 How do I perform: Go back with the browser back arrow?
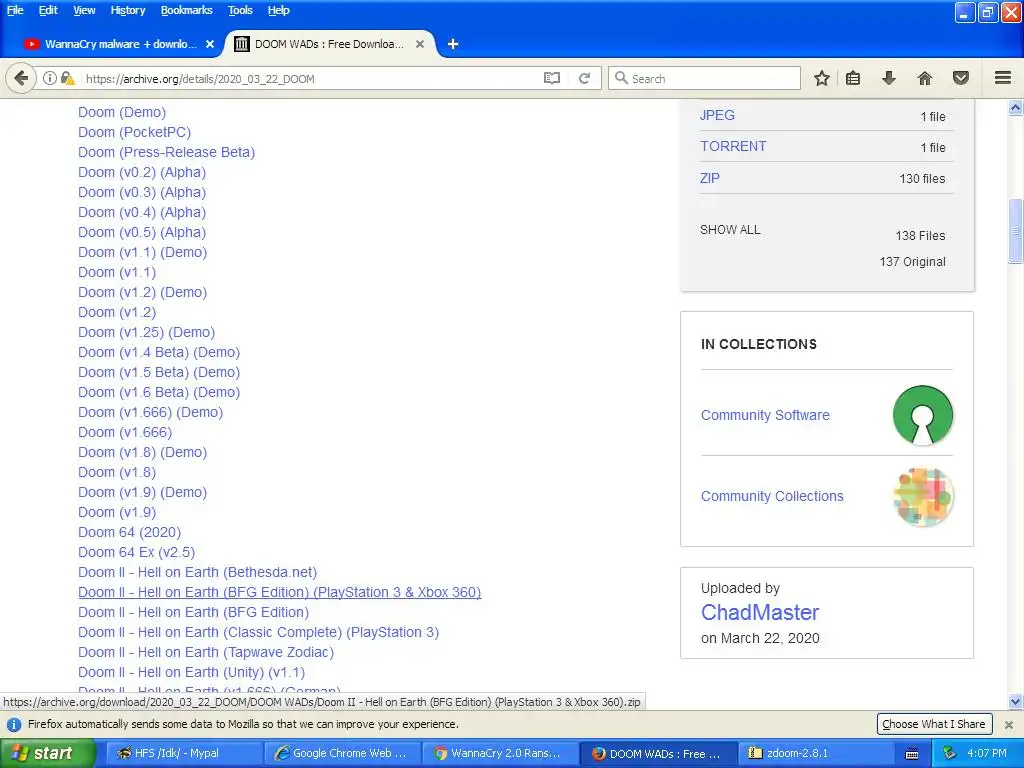(21, 78)
